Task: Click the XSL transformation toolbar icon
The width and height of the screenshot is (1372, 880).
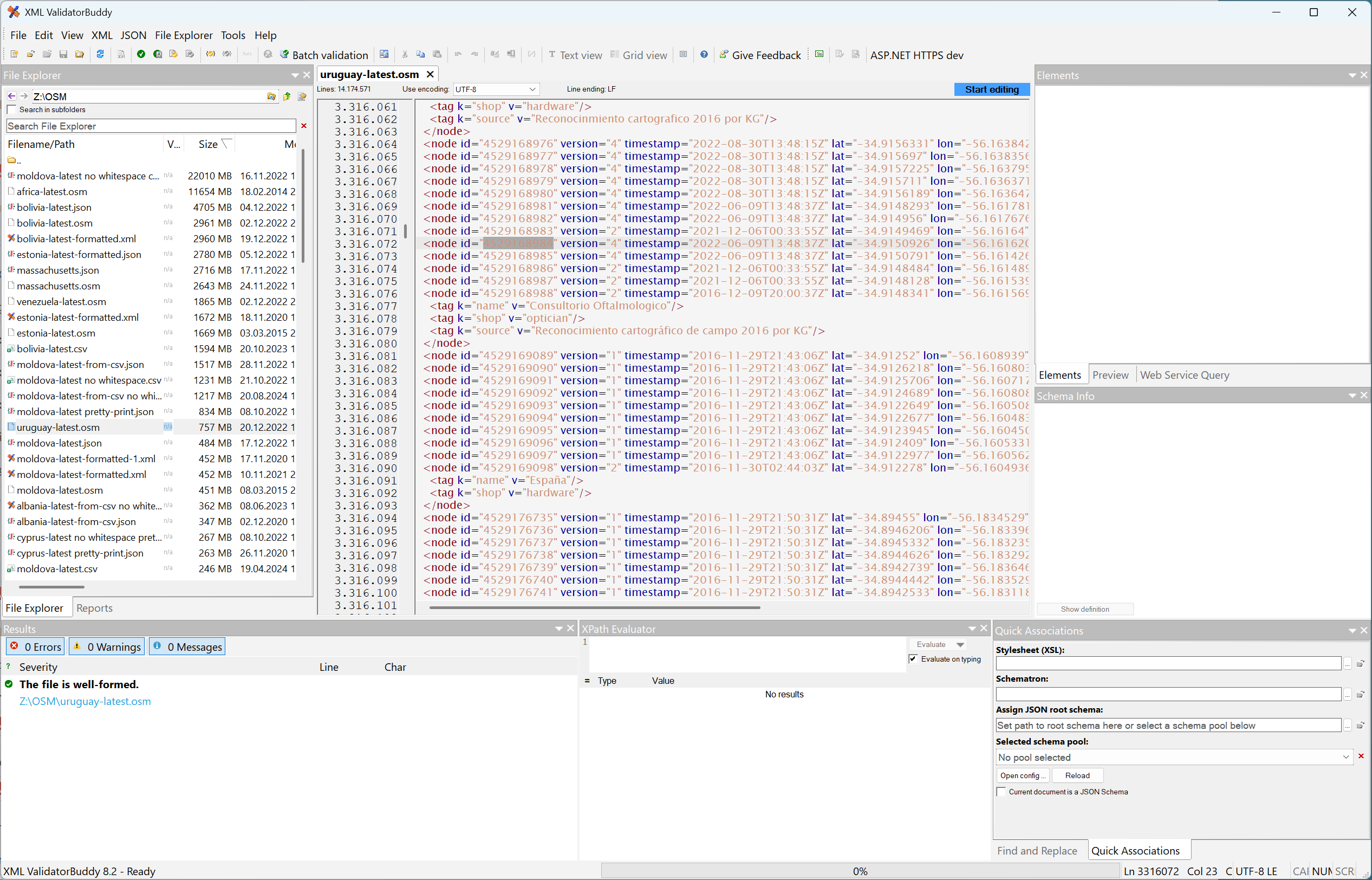Action: pos(121,54)
